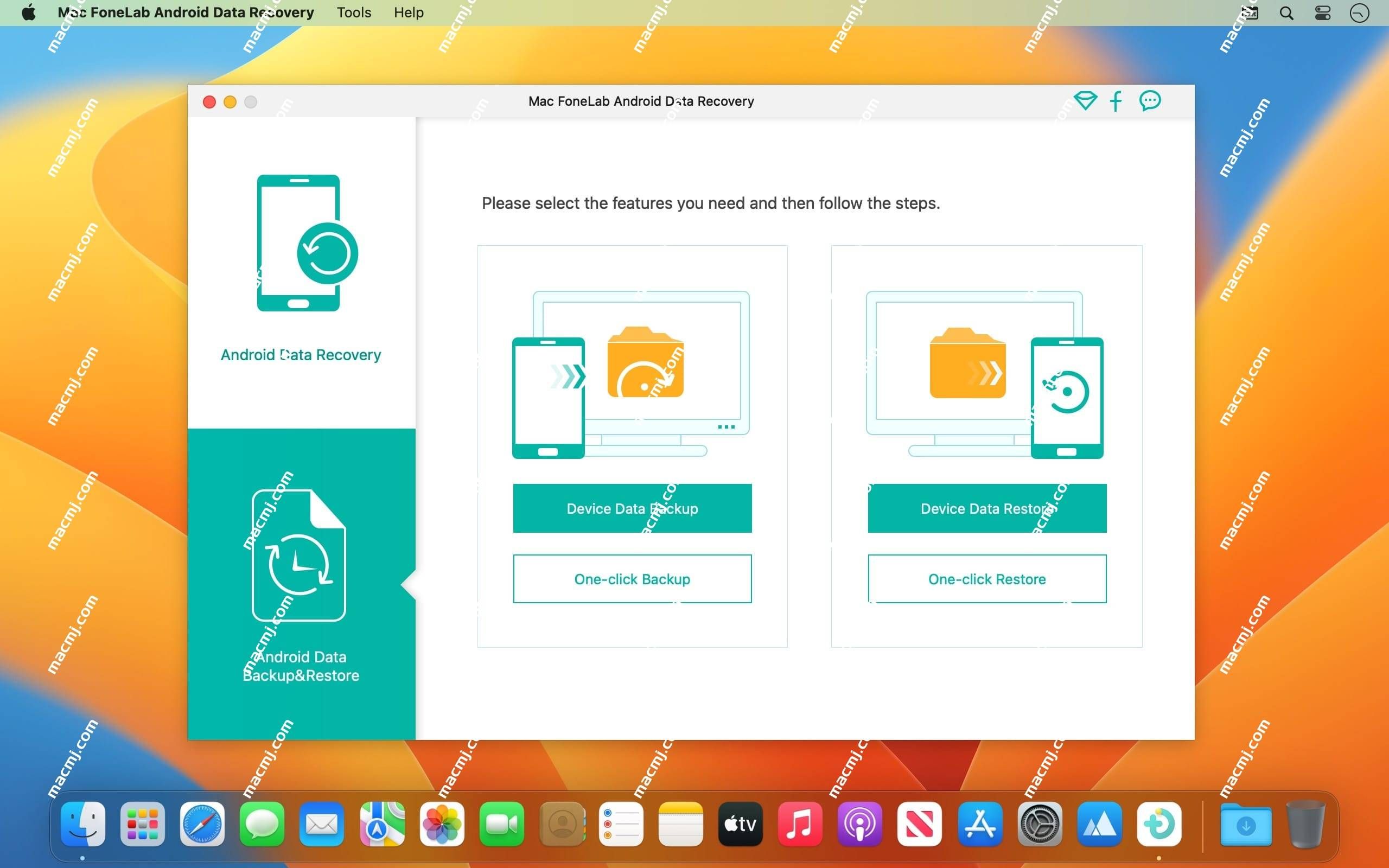
Task: Click the One-click Restore button
Action: (986, 579)
